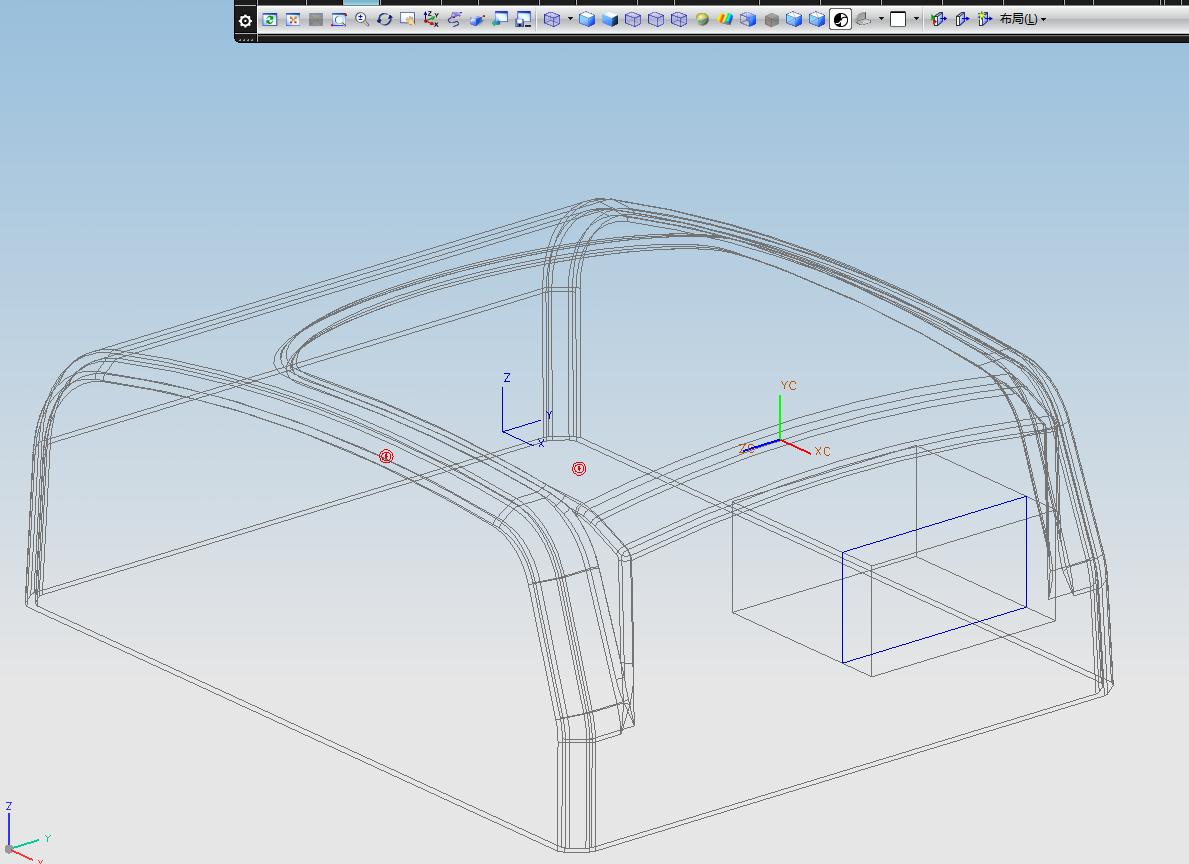Expand the dropdown next to the white swatch
Screen dimensions: 1189x864
[x=916, y=20]
